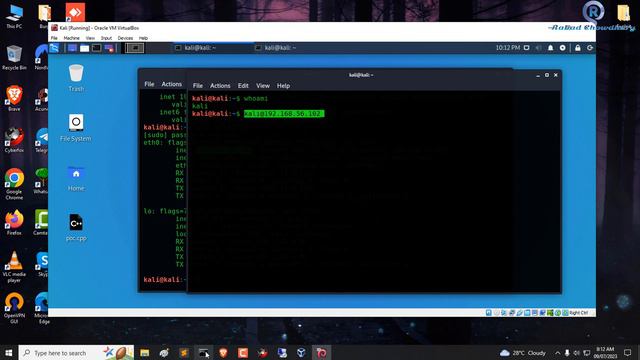This screenshot has width=640, height=360.
Task: Launch VLC media player from the desktop
Action: click(14, 267)
